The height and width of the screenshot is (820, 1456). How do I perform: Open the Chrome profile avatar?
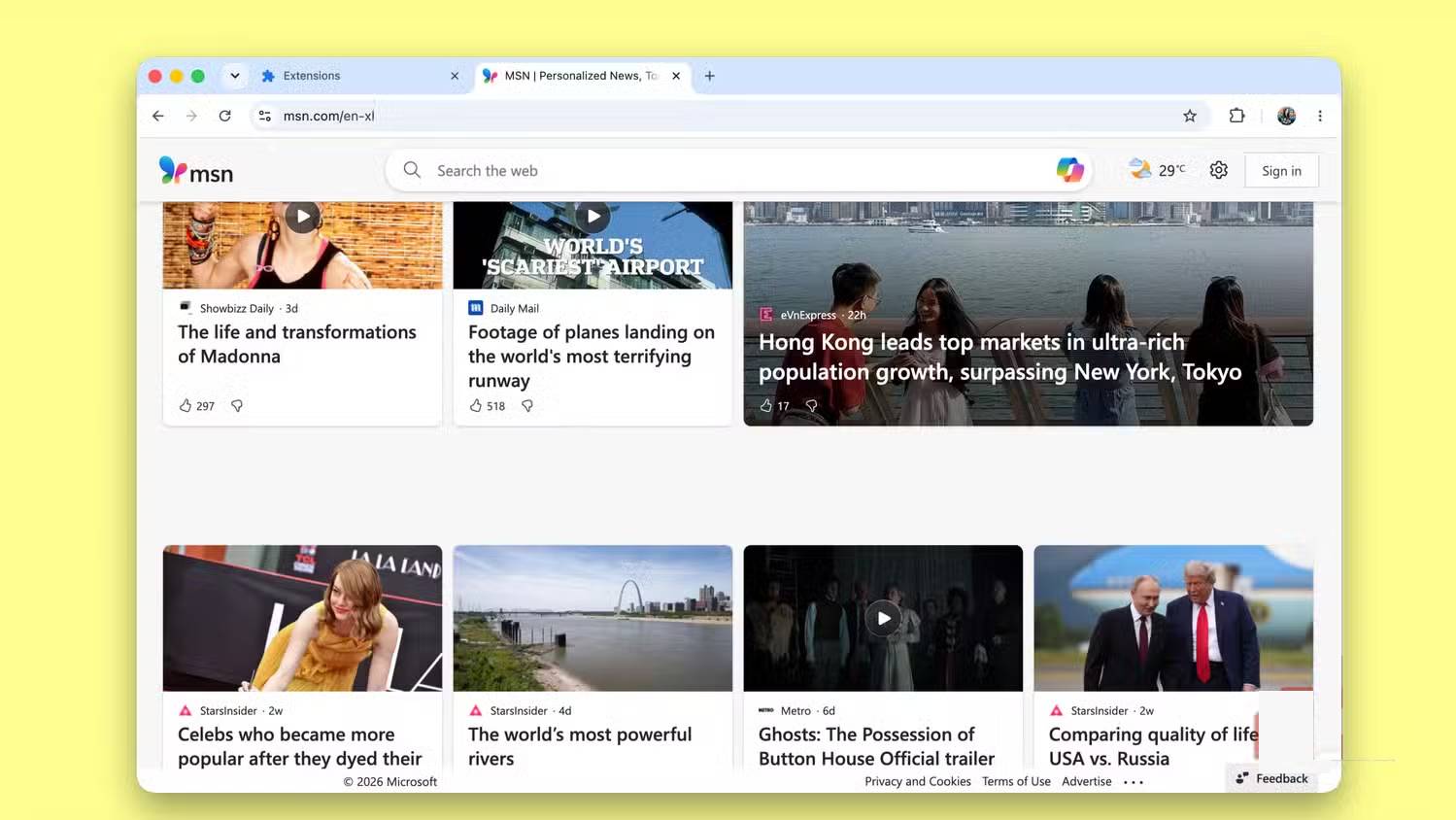pos(1286,116)
